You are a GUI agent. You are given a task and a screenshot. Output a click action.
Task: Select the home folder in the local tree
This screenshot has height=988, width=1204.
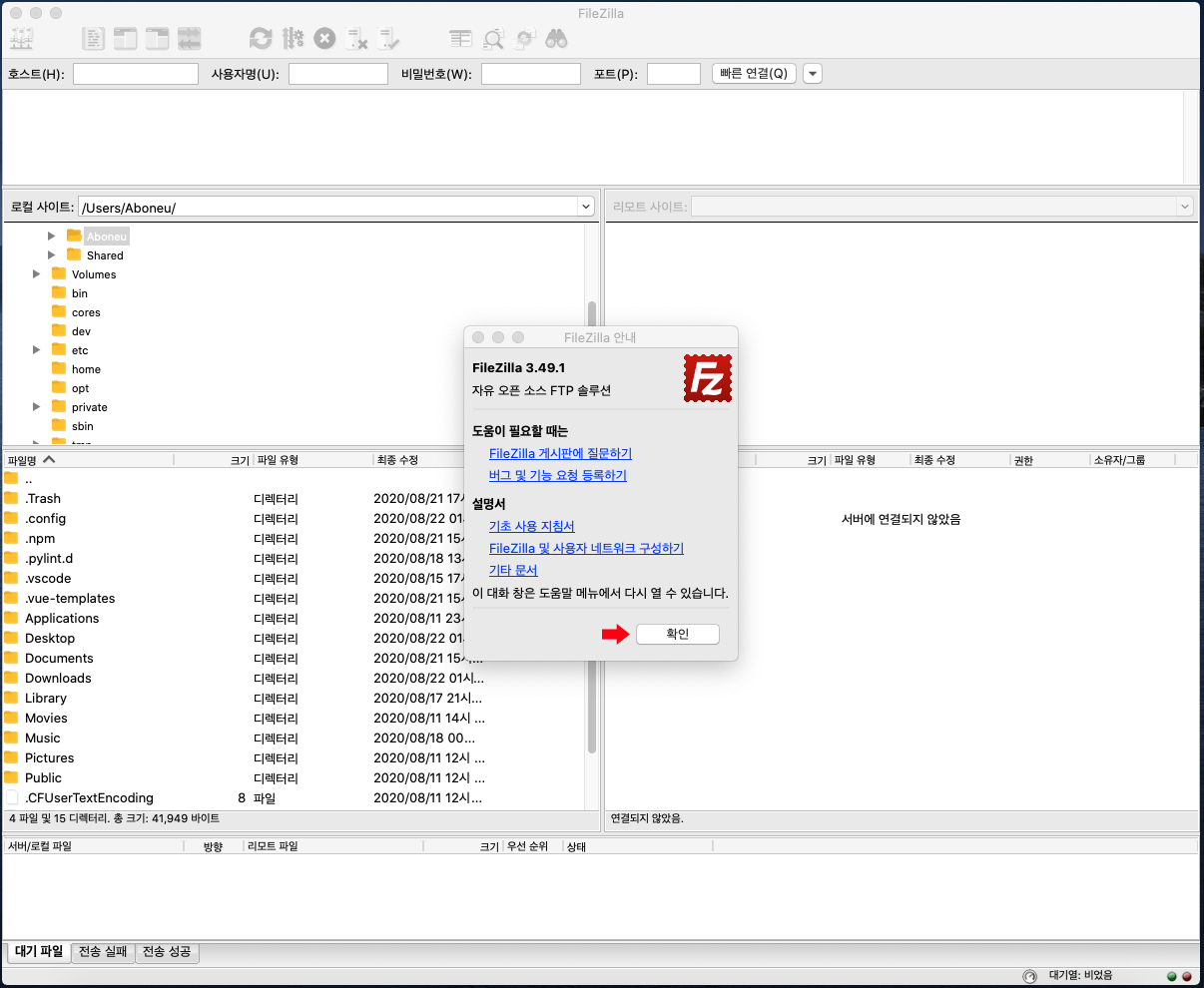coord(86,369)
